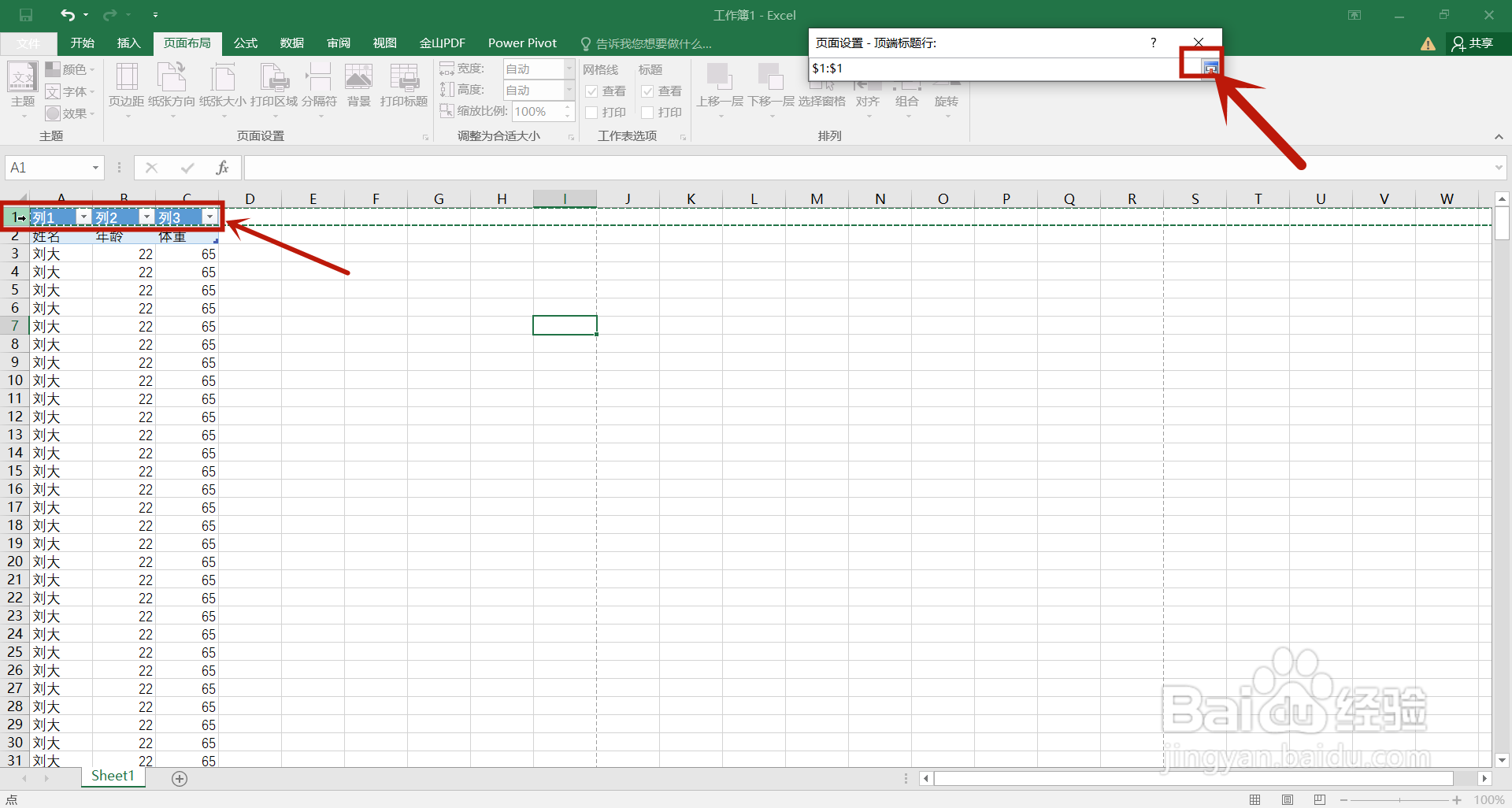Switch to the Insert (插入) tab

(x=128, y=43)
